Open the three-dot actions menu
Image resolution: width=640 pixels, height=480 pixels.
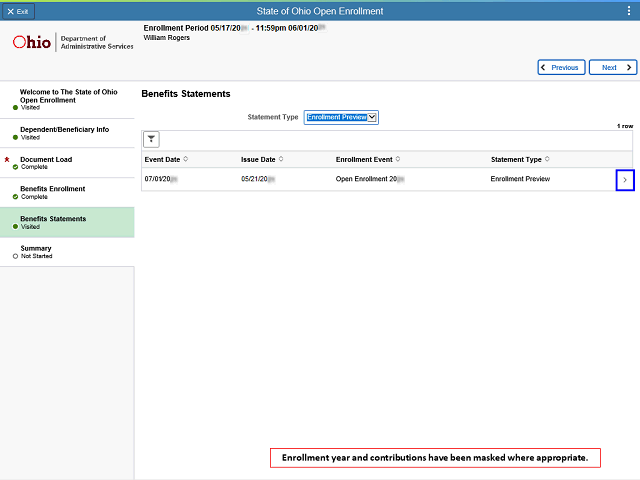point(627,10)
